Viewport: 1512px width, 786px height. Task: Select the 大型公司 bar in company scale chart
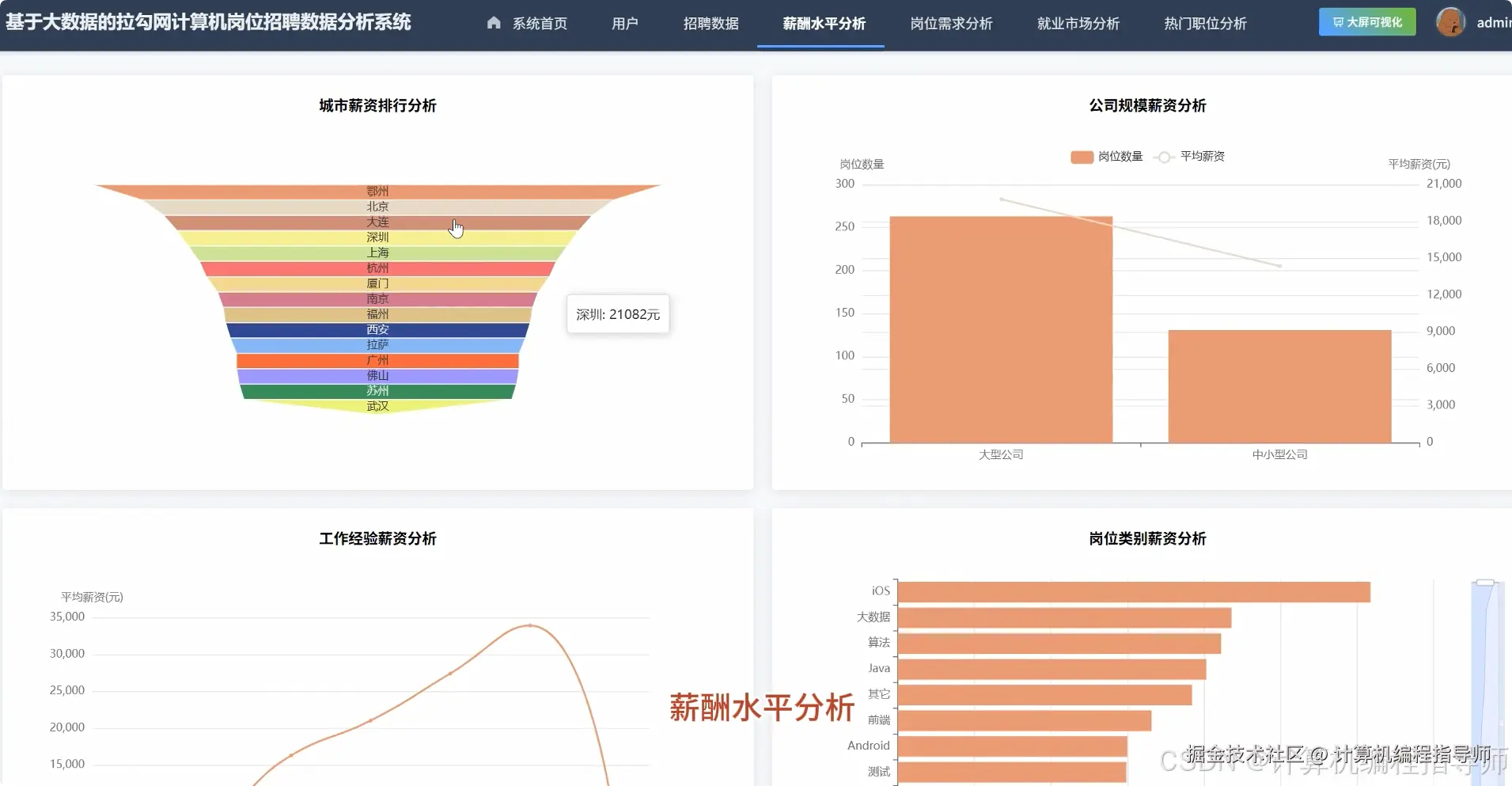tap(1000, 328)
